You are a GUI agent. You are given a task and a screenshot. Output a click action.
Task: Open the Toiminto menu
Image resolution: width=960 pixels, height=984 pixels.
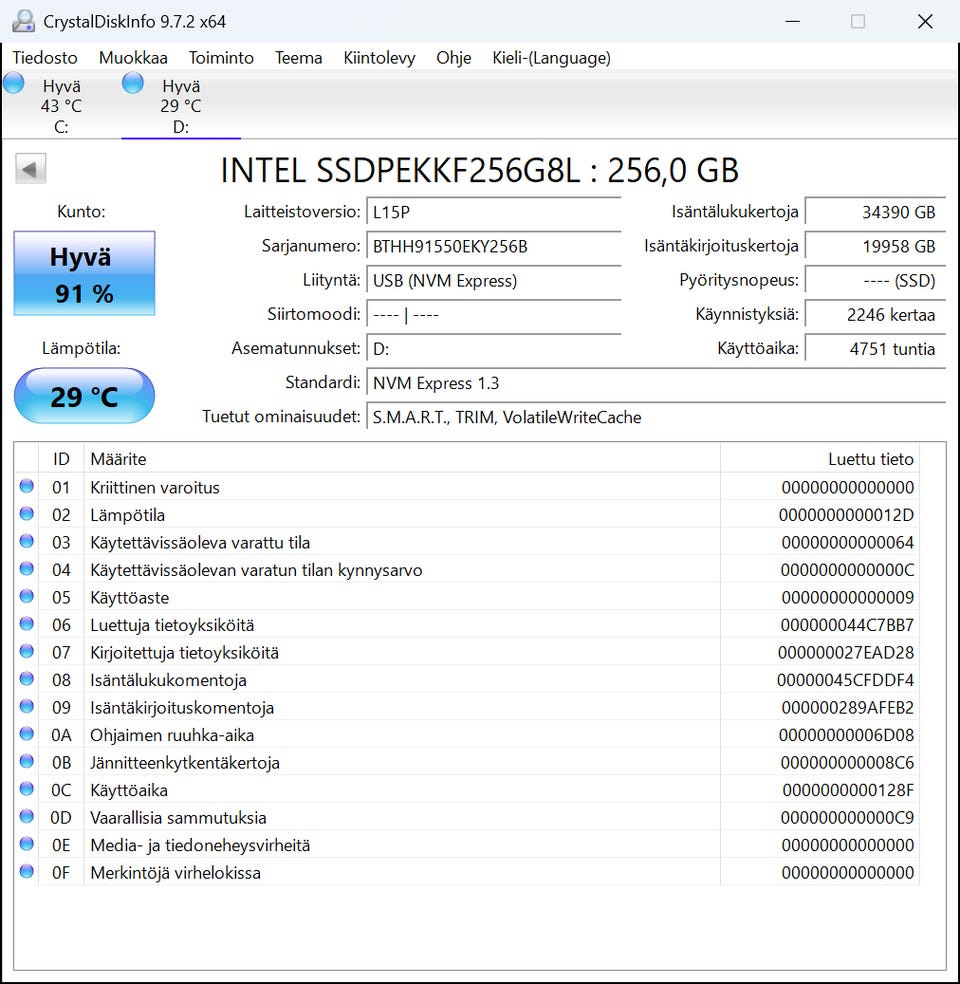click(x=221, y=58)
